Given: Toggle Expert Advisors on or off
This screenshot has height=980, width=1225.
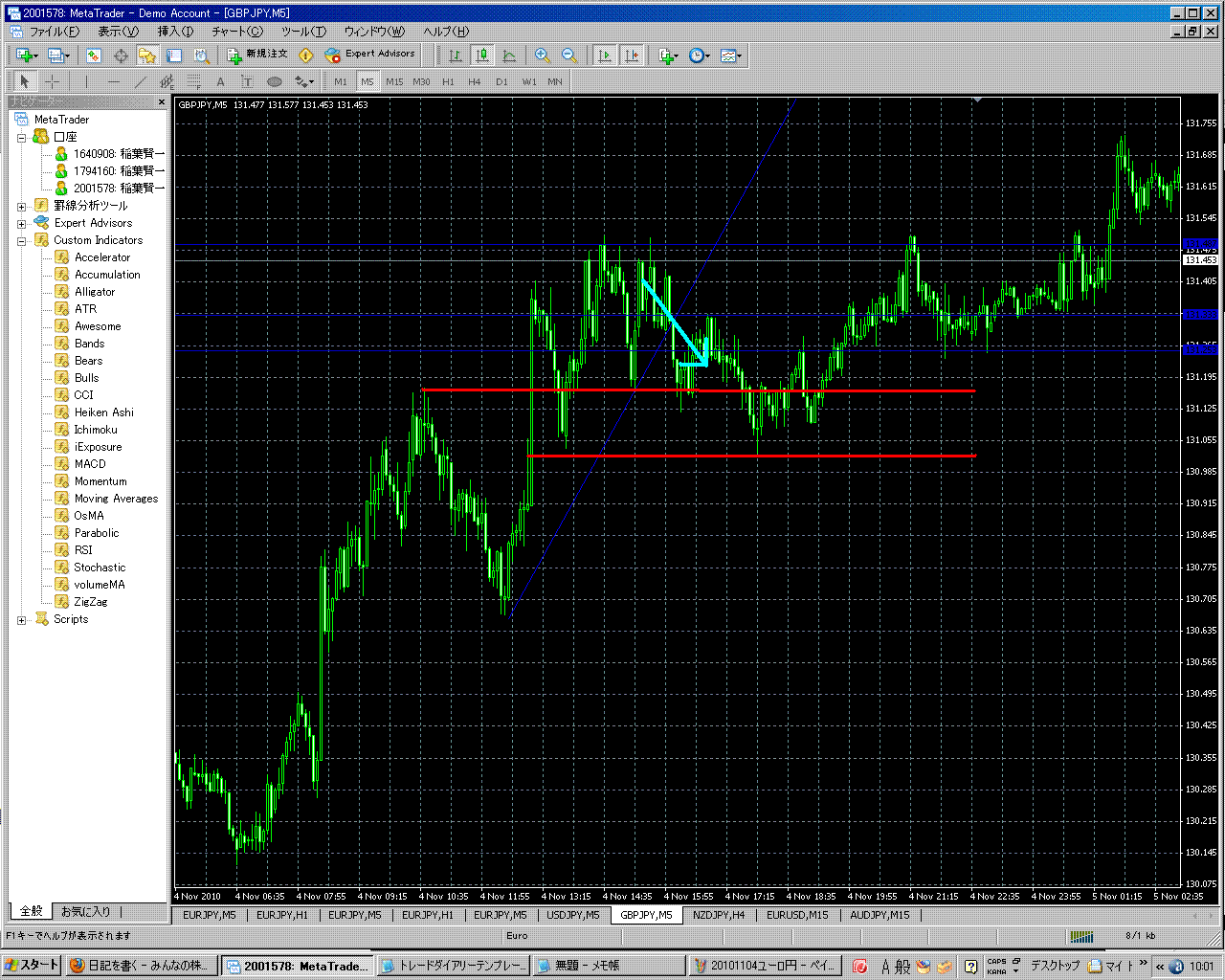Looking at the screenshot, I should [x=370, y=55].
